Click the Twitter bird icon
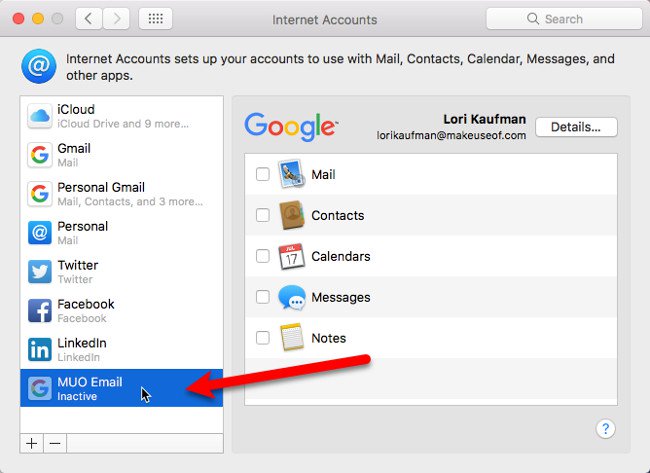Viewport: 650px width, 473px height. pos(40,272)
